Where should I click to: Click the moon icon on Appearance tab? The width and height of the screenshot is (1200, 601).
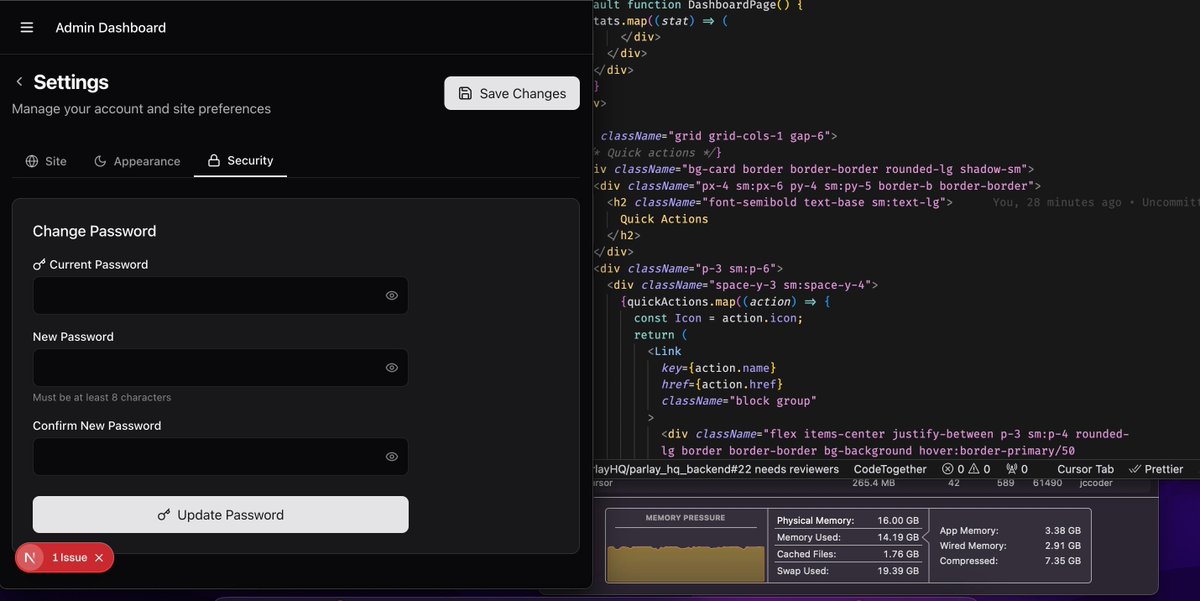pyautogui.click(x=100, y=161)
